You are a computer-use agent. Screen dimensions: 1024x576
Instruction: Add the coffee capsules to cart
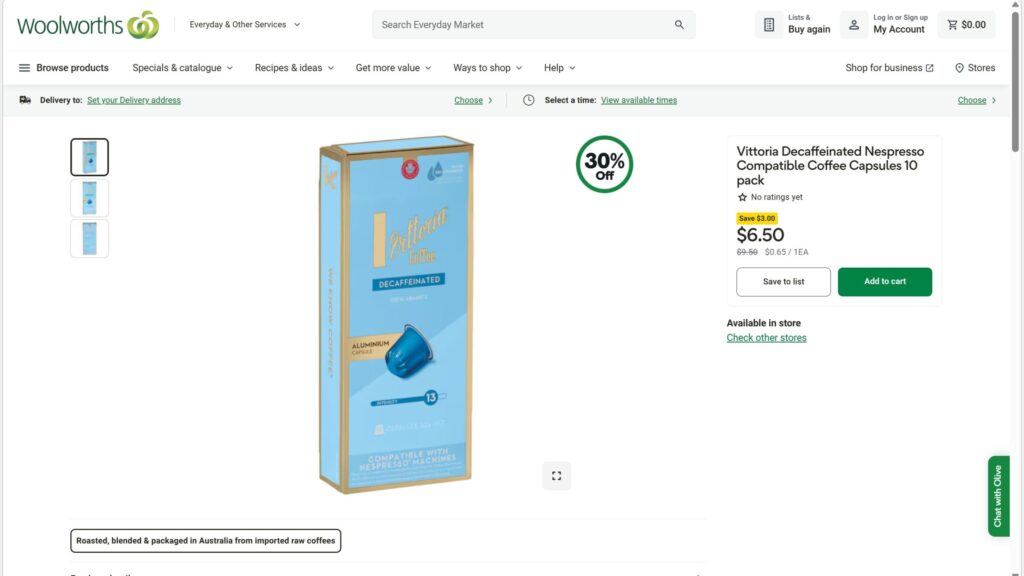[x=884, y=282]
